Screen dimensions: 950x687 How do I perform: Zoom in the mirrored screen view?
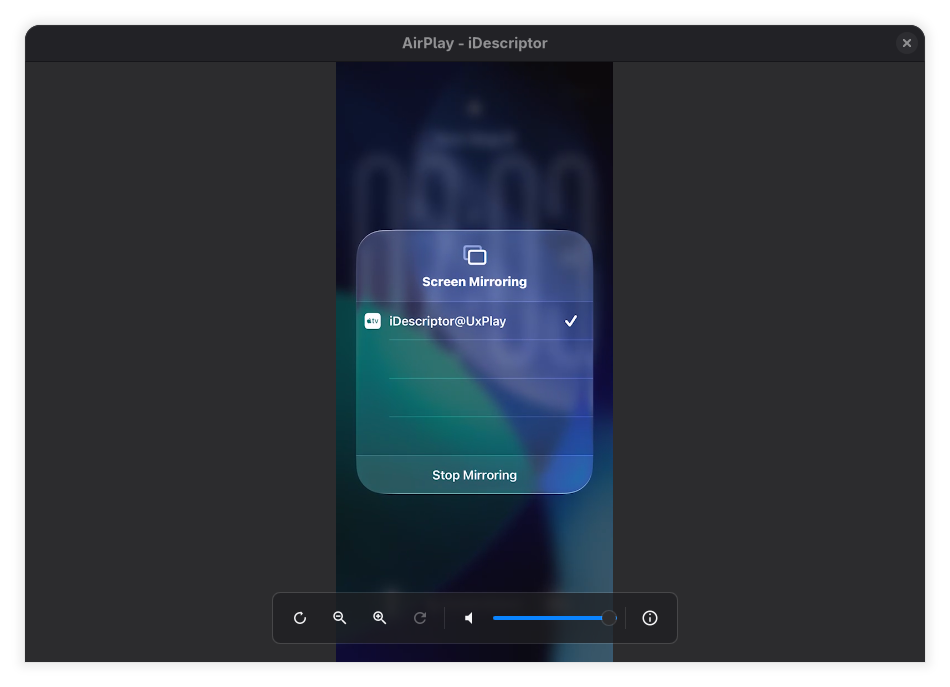[x=380, y=618]
